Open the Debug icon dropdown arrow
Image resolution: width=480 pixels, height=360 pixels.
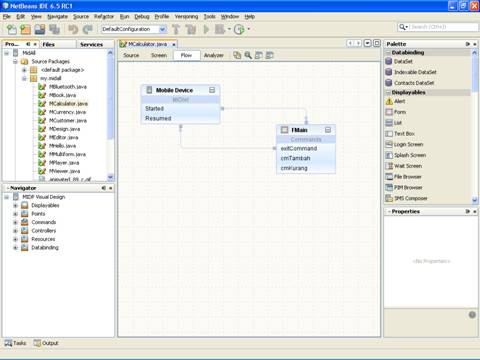point(229,29)
